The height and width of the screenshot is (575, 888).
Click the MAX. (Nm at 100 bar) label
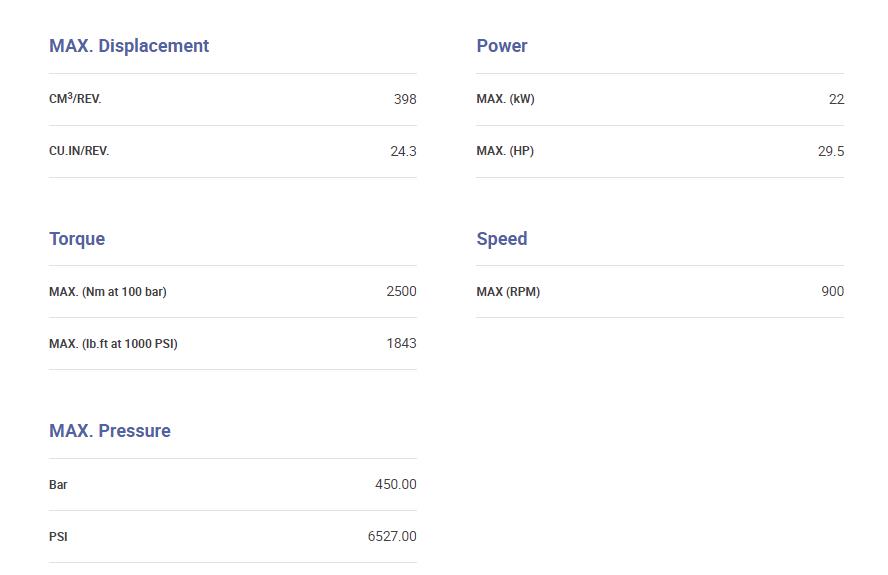coord(108,292)
